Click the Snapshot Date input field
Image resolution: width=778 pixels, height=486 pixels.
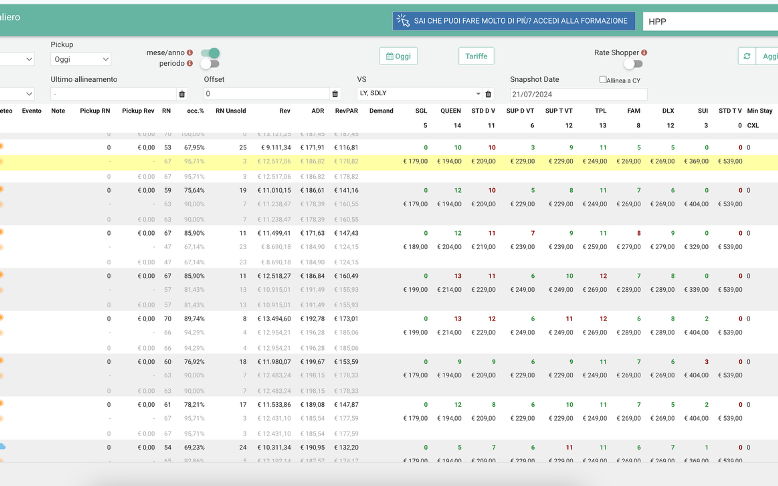pyautogui.click(x=578, y=94)
